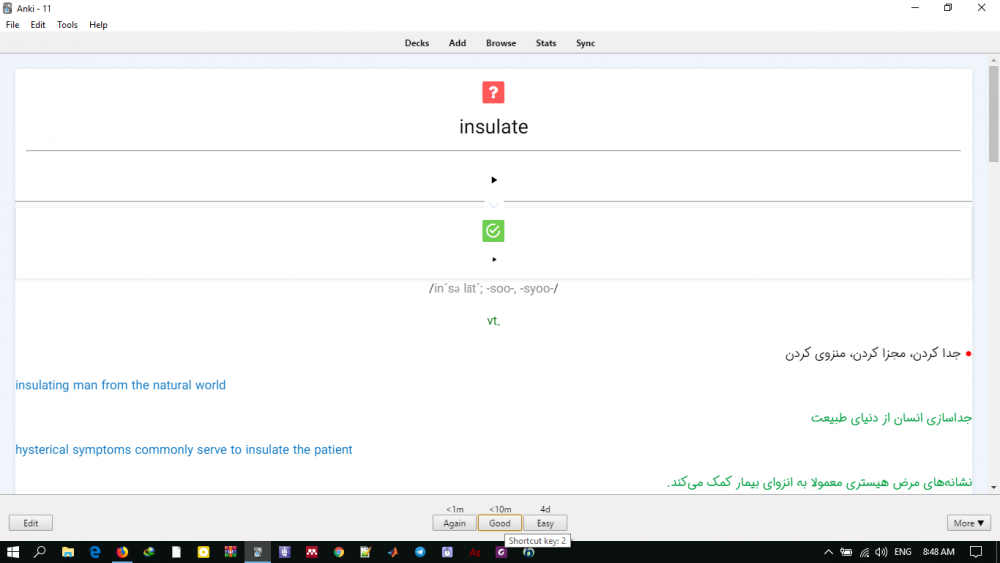Open the Edit menu in menu bar
The image size is (1000, 563).
[38, 25]
